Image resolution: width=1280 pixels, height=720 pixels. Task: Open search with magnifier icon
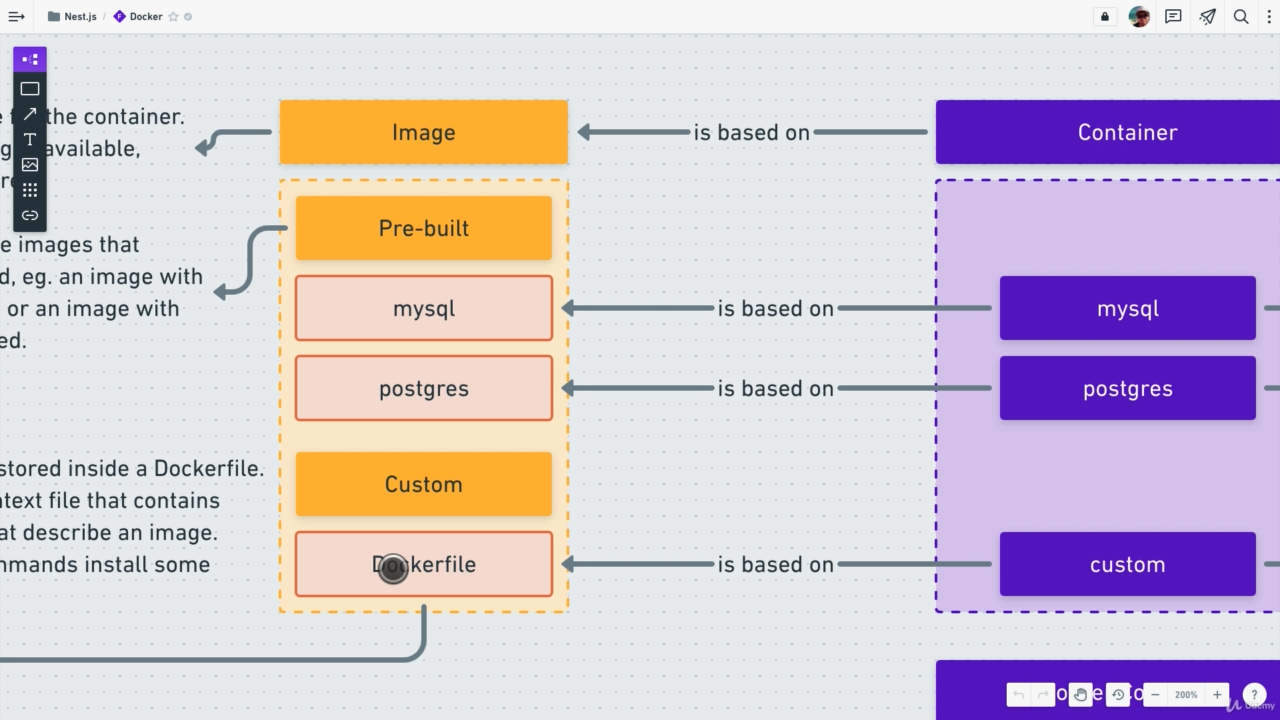(1241, 17)
